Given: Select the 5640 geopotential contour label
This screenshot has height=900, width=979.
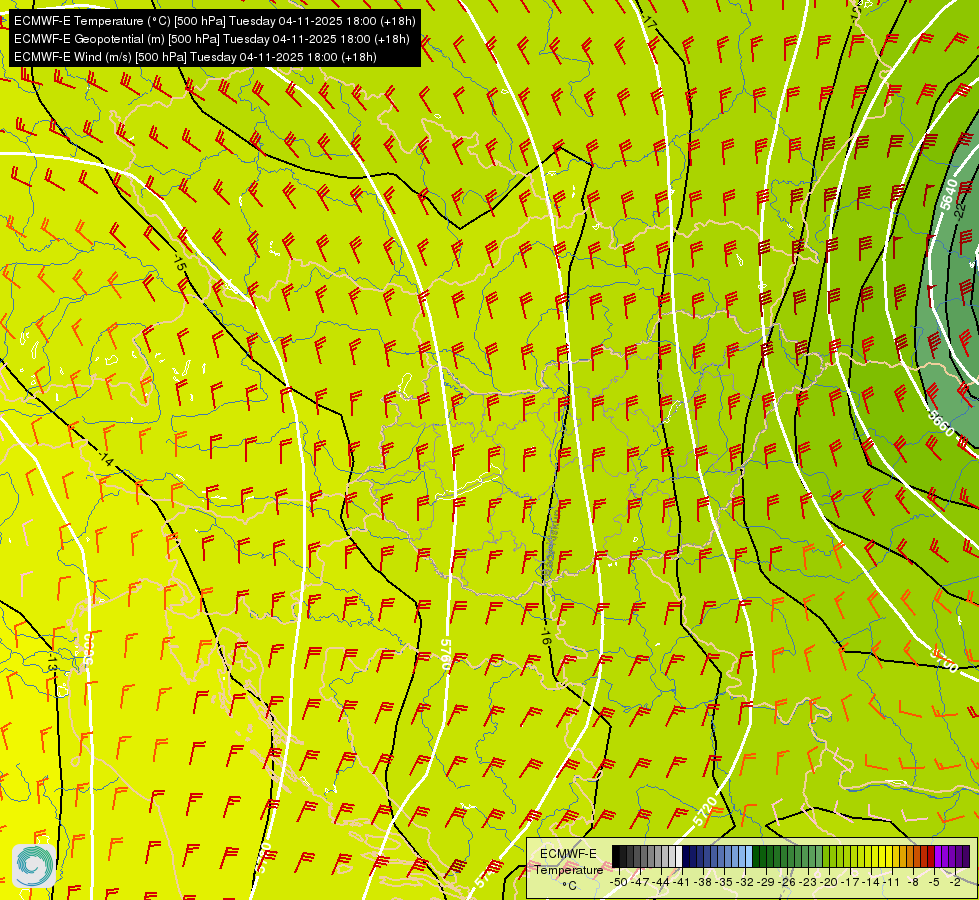Looking at the screenshot, I should (948, 194).
